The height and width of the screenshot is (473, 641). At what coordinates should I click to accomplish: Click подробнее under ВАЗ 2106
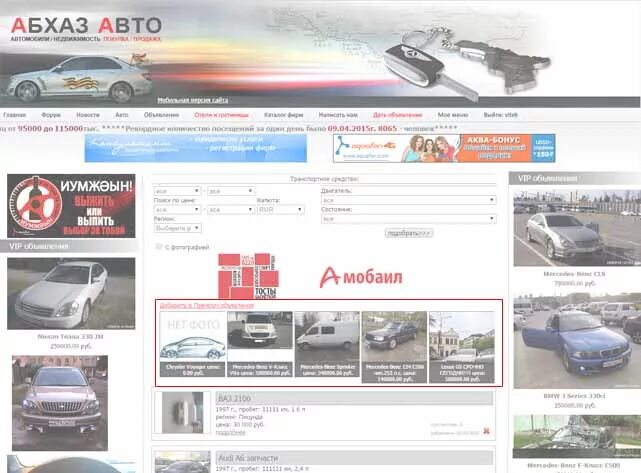coord(231,433)
